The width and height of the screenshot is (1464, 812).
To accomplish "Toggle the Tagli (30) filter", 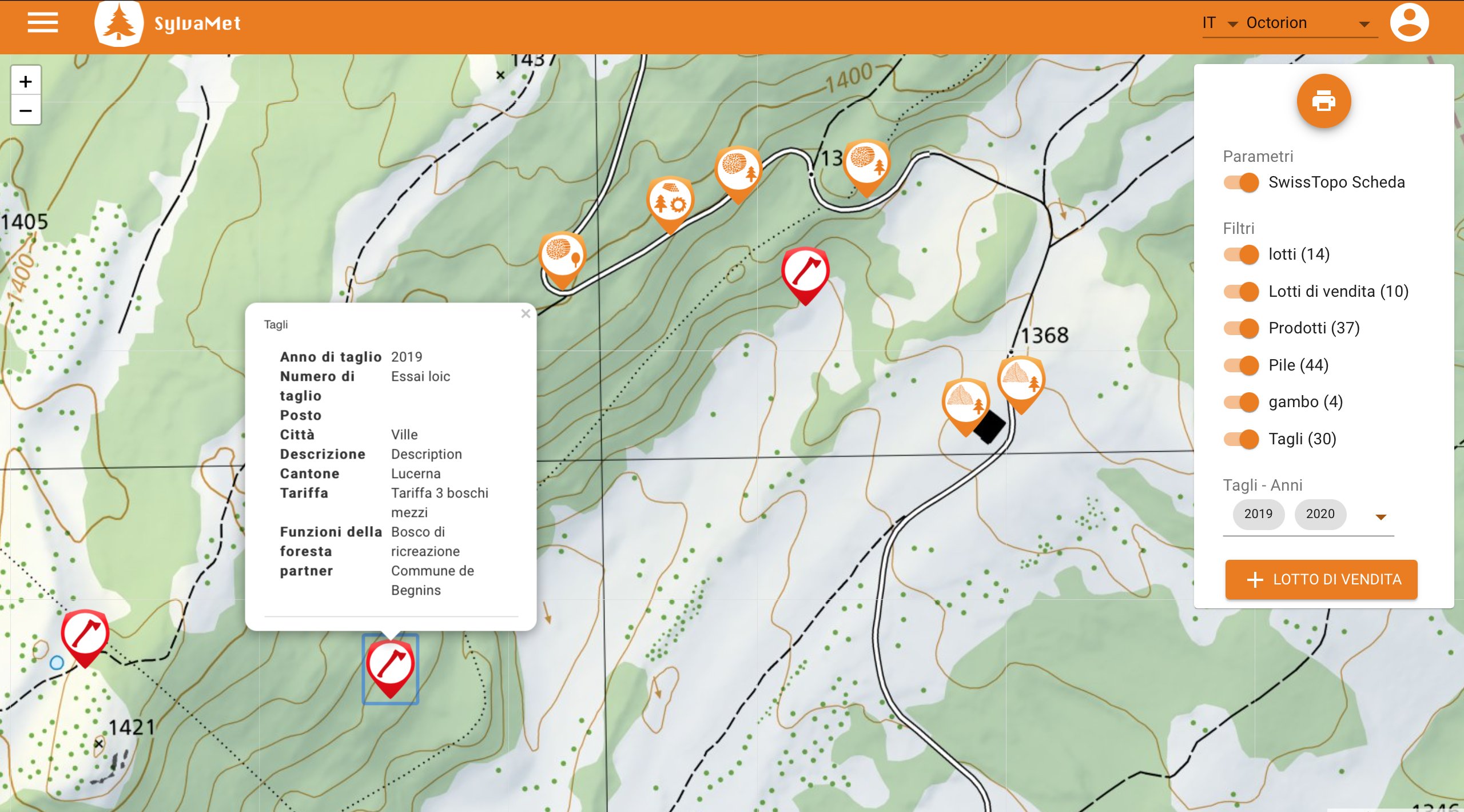I will (x=1241, y=439).
